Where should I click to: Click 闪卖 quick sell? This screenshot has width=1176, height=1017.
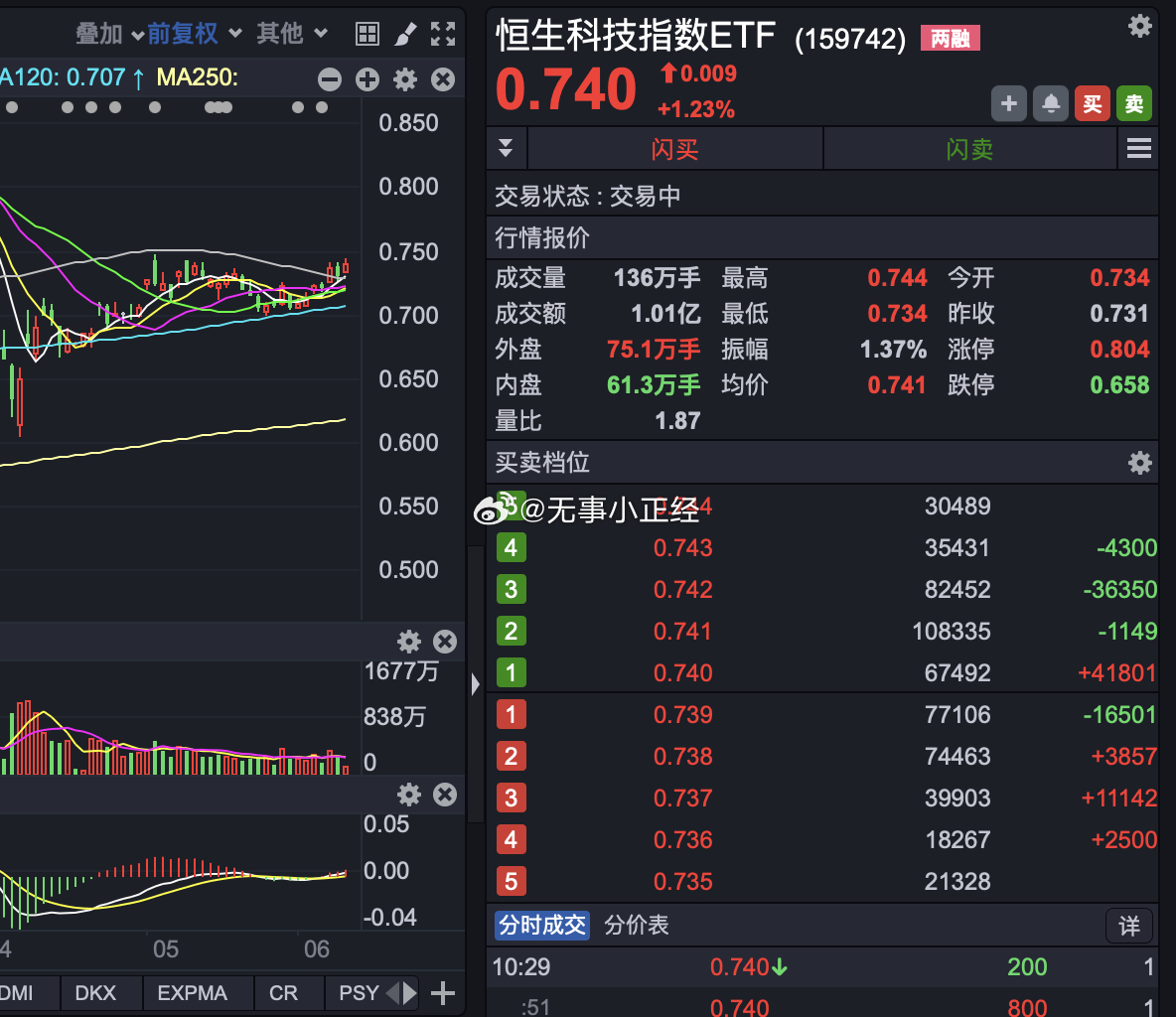pos(969,149)
